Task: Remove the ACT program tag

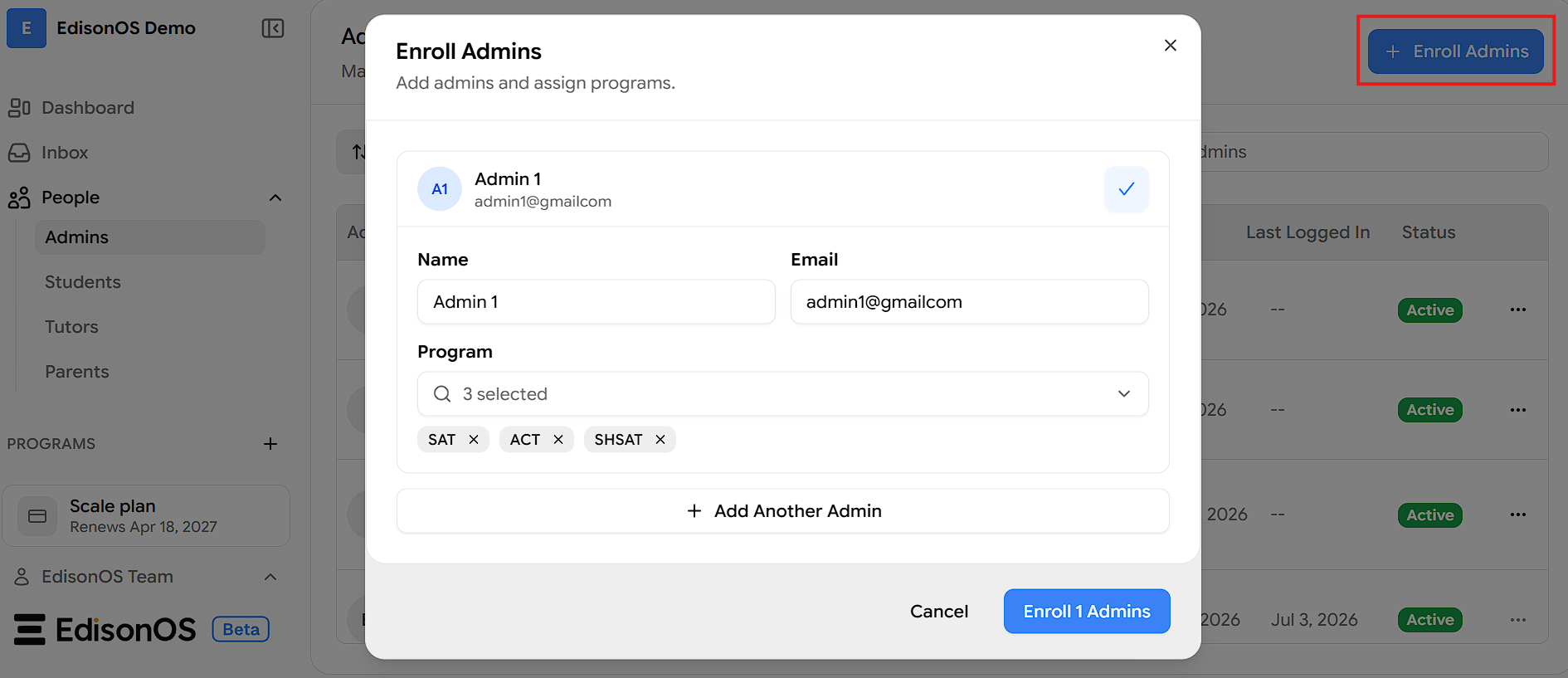Action: click(x=558, y=440)
